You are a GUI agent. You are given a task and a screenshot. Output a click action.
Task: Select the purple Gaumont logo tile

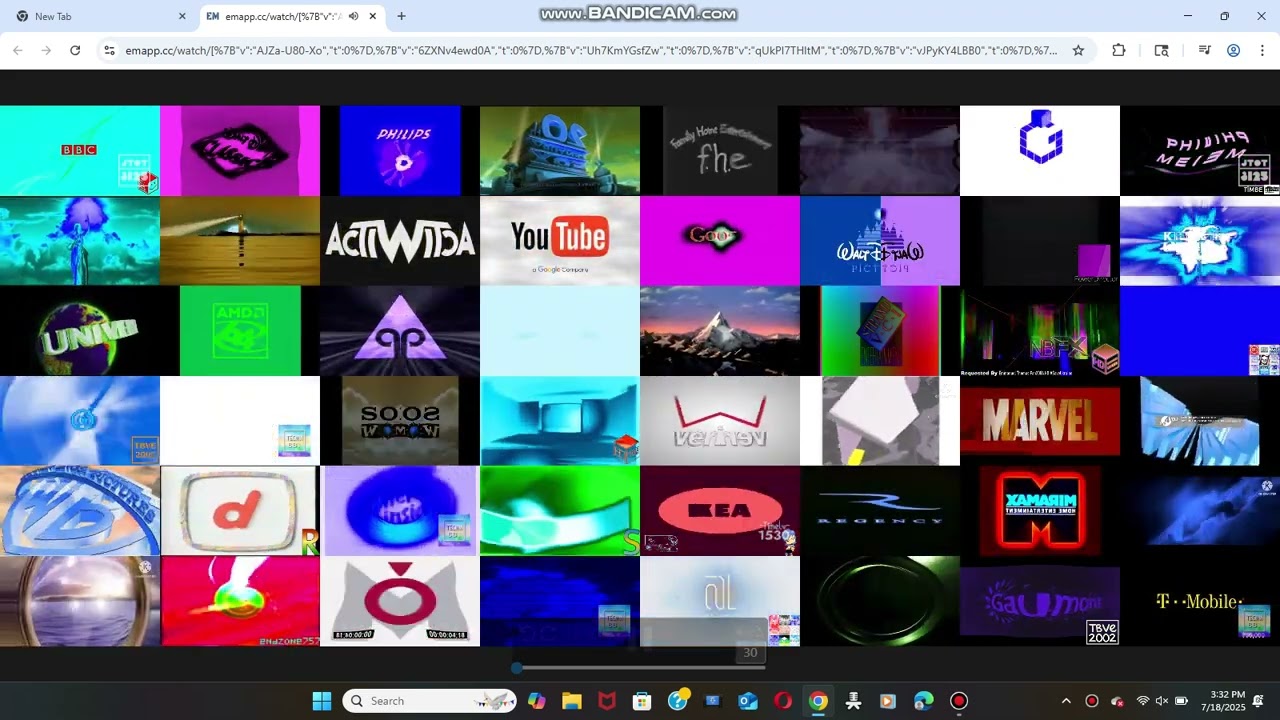point(1040,601)
